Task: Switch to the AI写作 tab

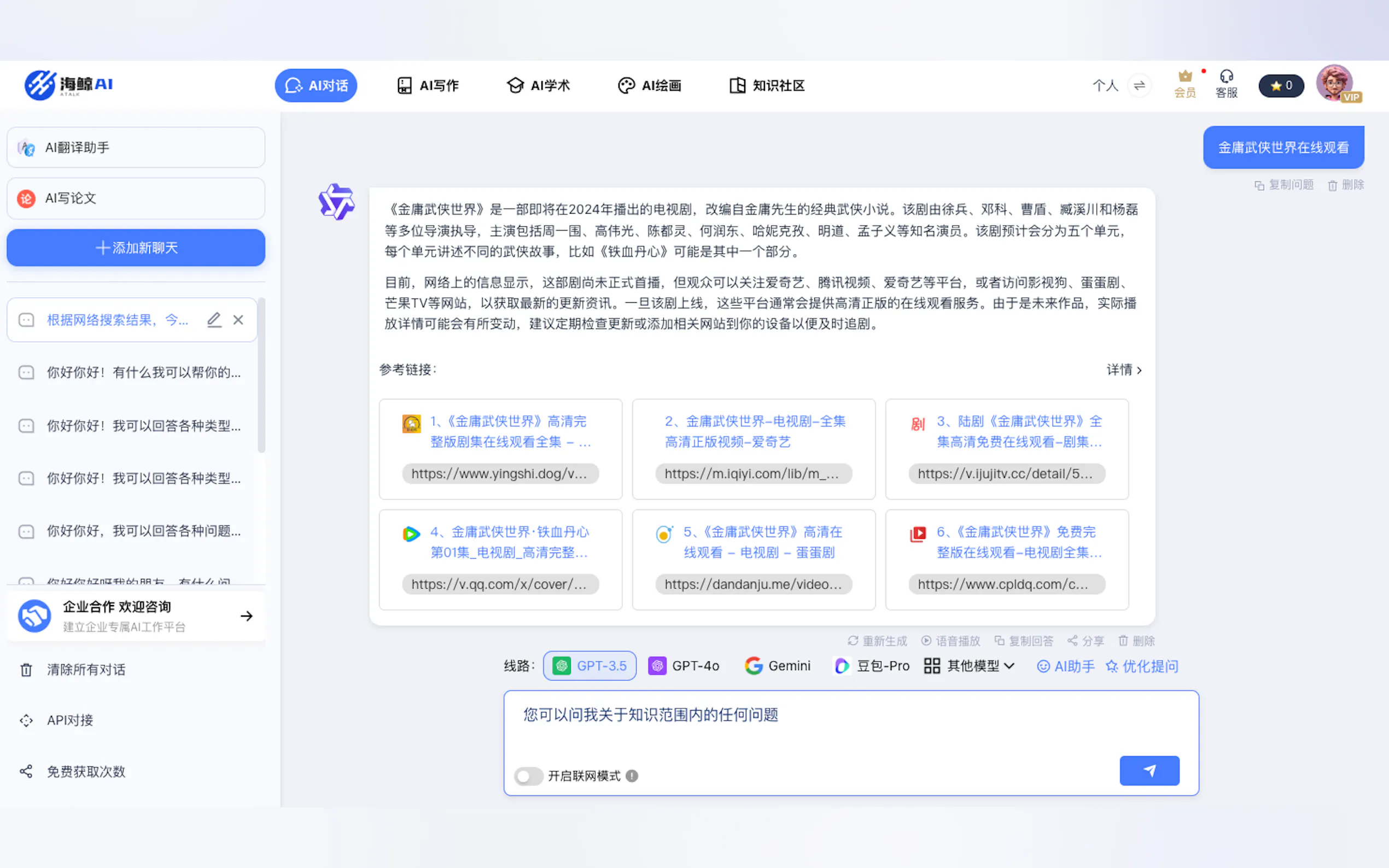Action: pyautogui.click(x=428, y=85)
